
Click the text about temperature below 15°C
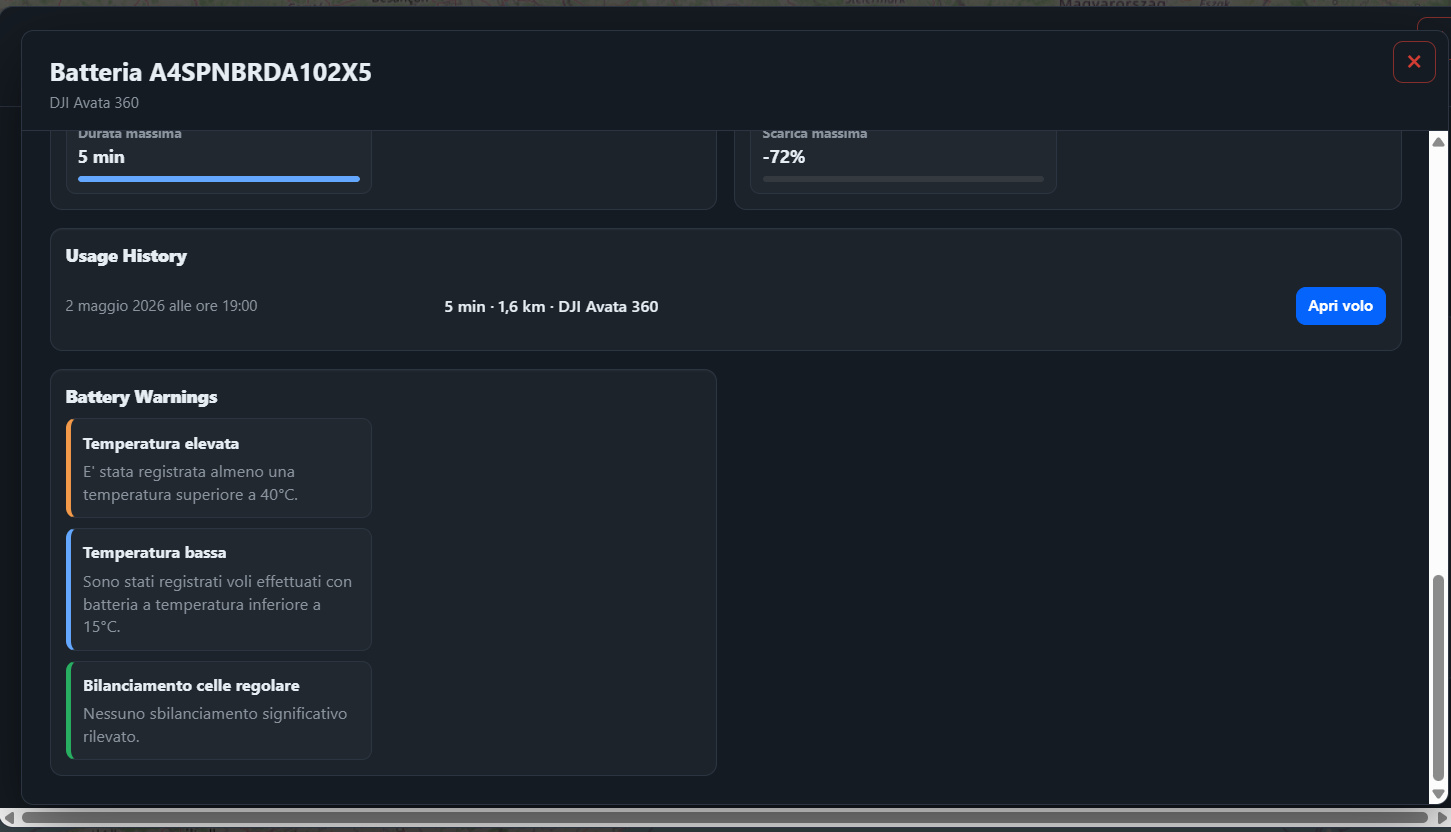pos(217,604)
